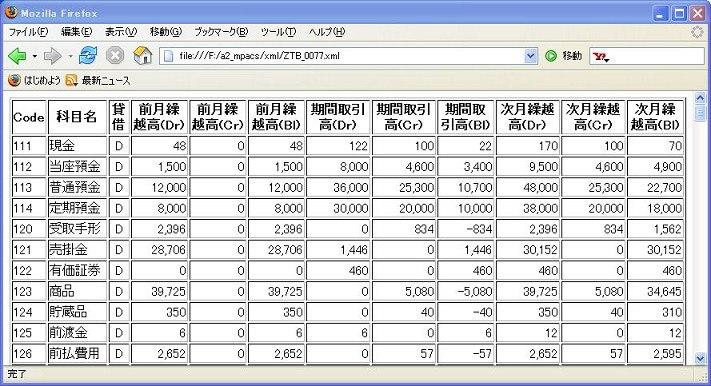Click the 最新ニュース RSS feed bookmark
711x386 pixels.
point(98,81)
